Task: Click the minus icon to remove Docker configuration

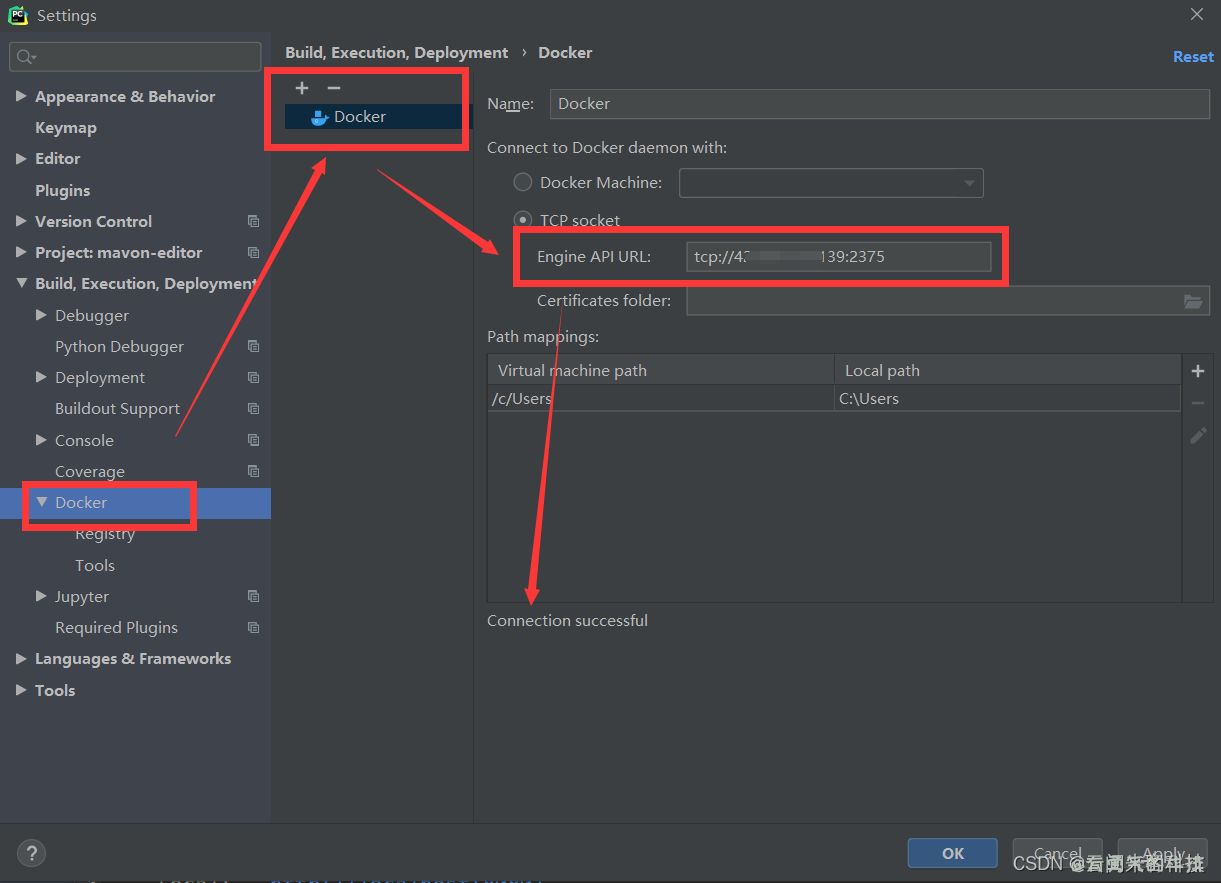Action: pyautogui.click(x=334, y=88)
